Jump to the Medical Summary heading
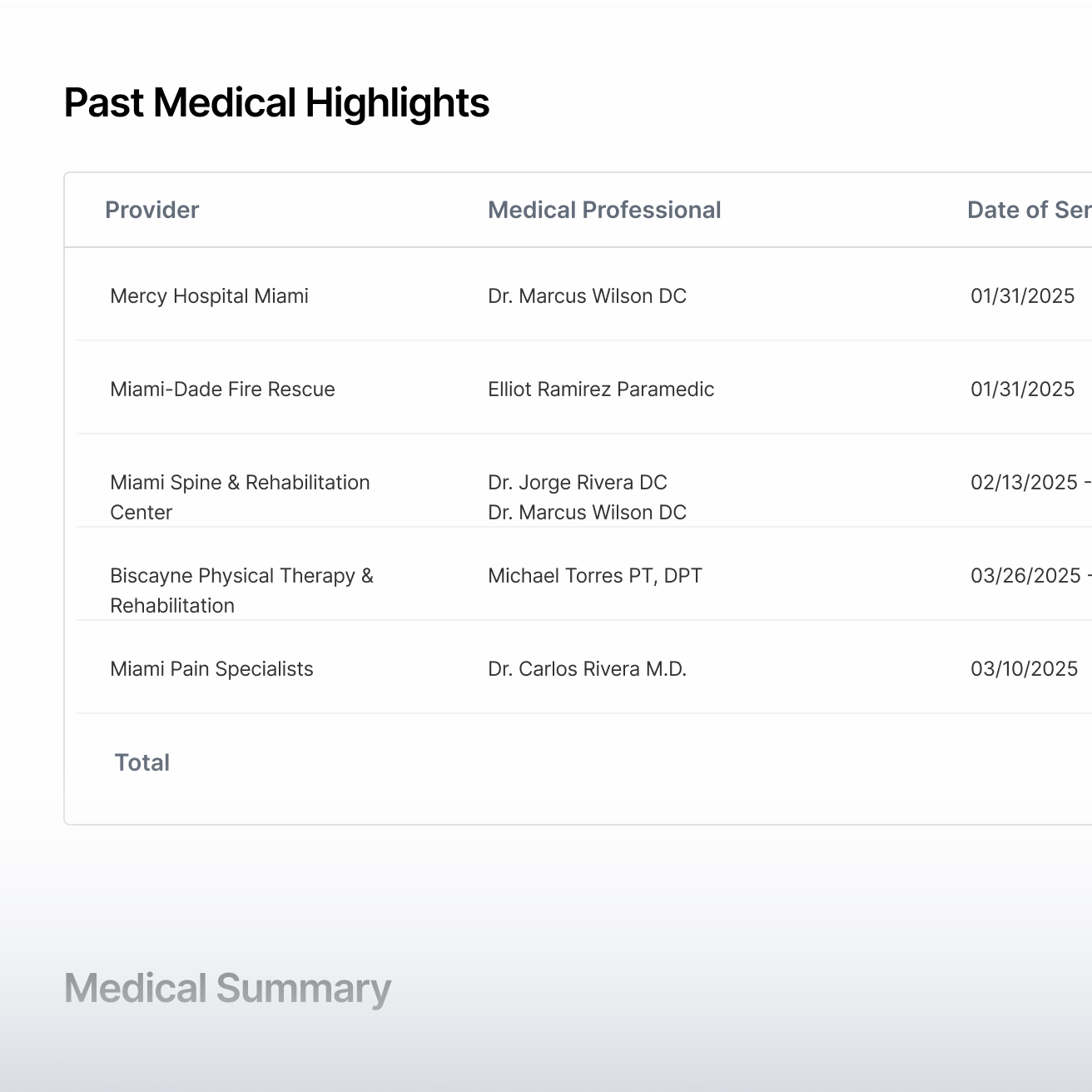 tap(227, 989)
